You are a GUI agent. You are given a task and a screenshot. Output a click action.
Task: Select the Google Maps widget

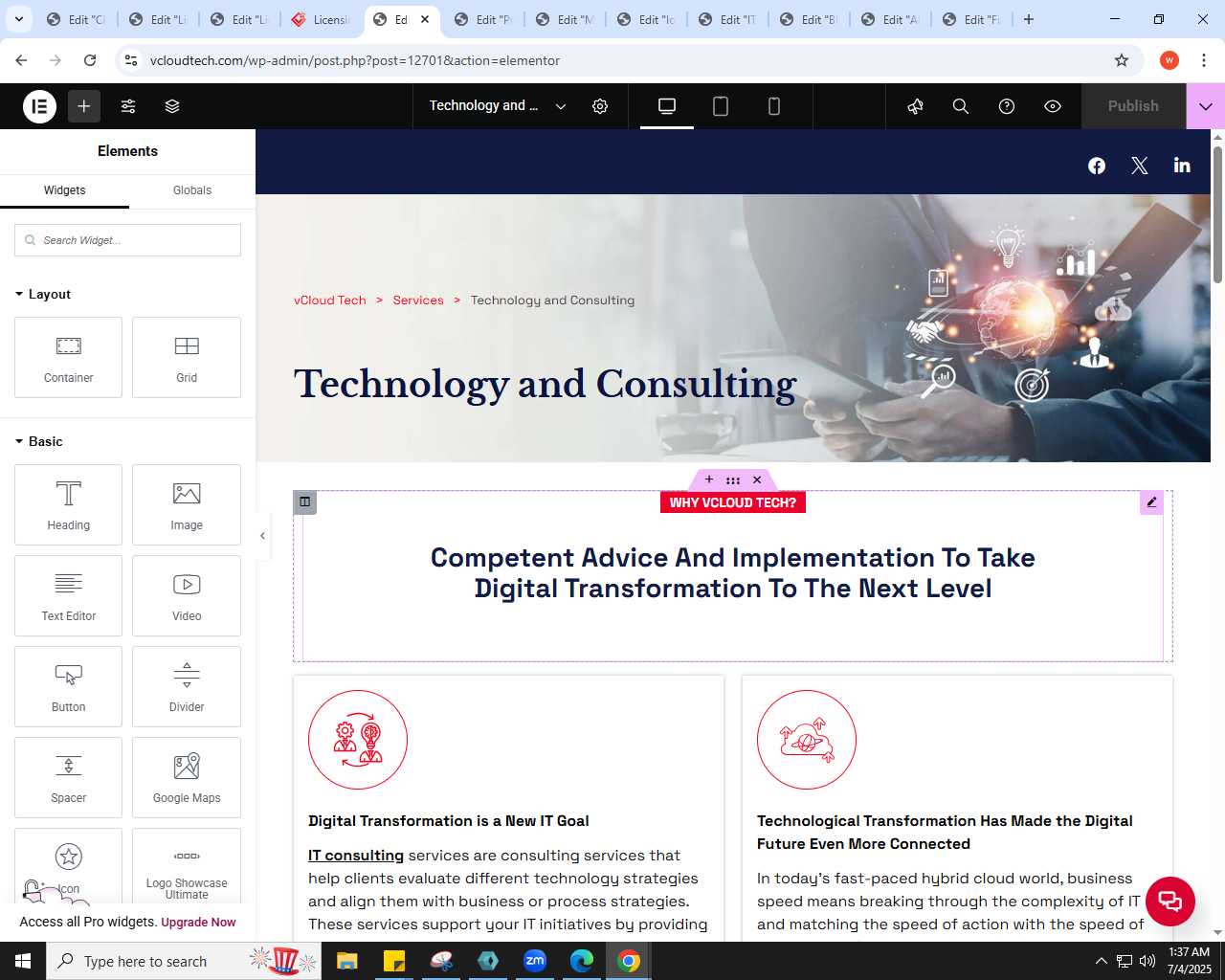[187, 777]
